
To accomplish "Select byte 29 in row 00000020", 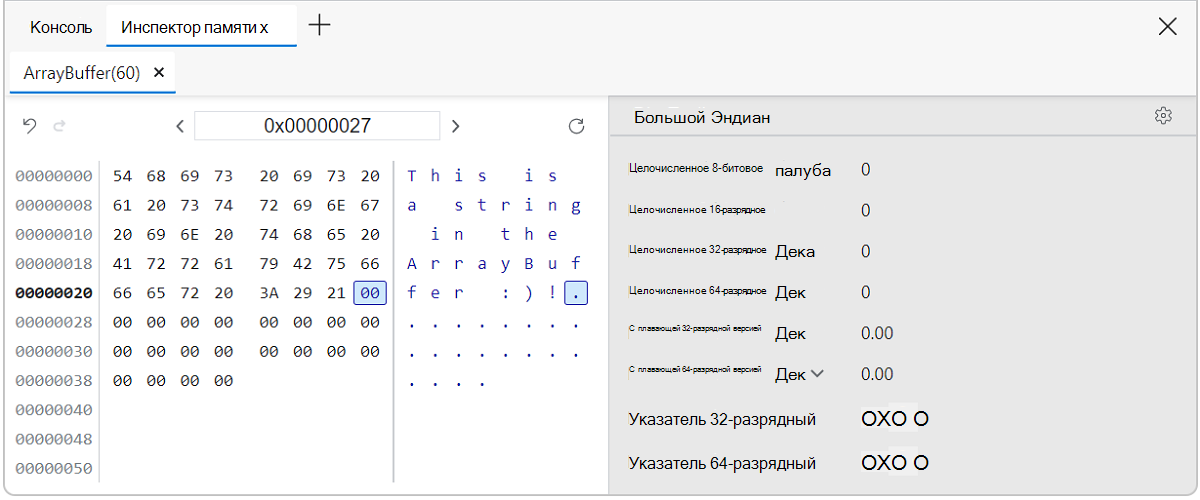I will pos(304,294).
